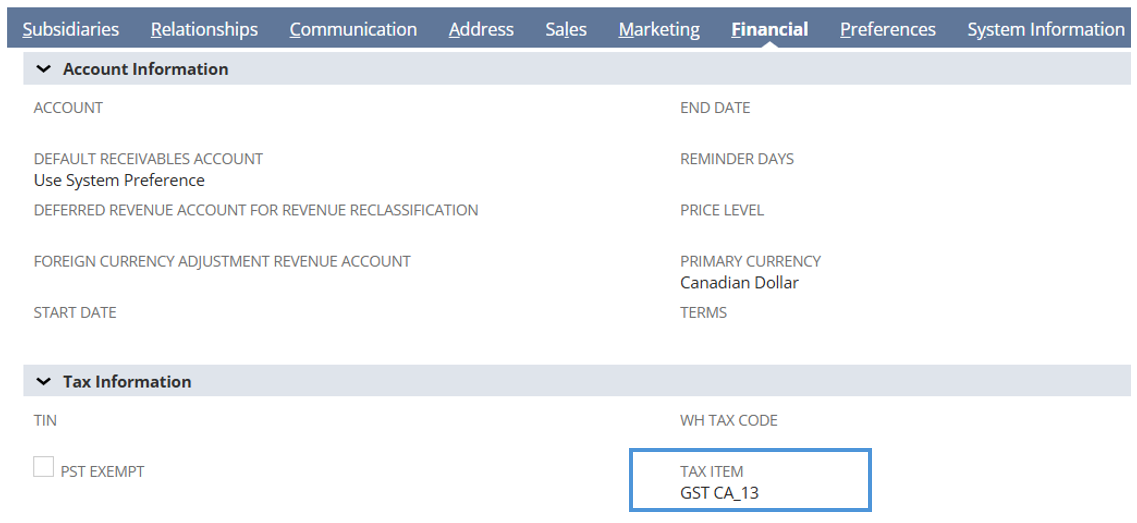Select the GST CA_13 tax item value
The width and height of the screenshot is (1137, 523).
[x=719, y=493]
